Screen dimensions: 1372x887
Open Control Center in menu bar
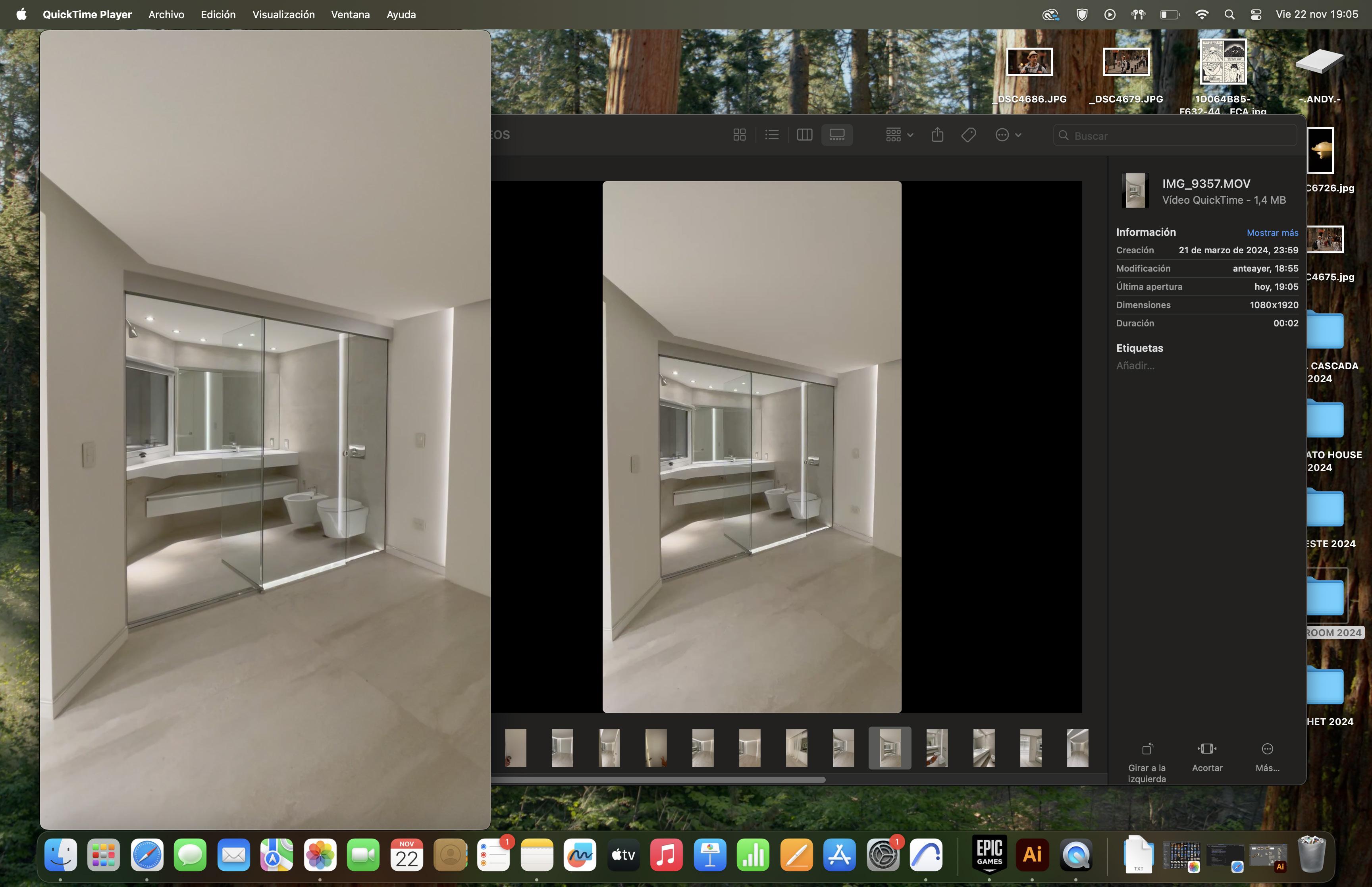(1256, 14)
